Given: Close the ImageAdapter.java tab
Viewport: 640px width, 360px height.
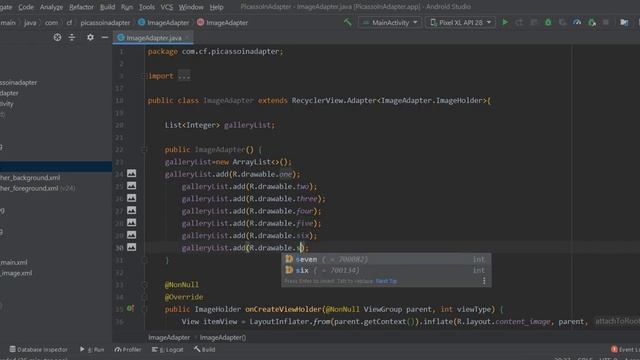Looking at the screenshot, I should coord(188,38).
